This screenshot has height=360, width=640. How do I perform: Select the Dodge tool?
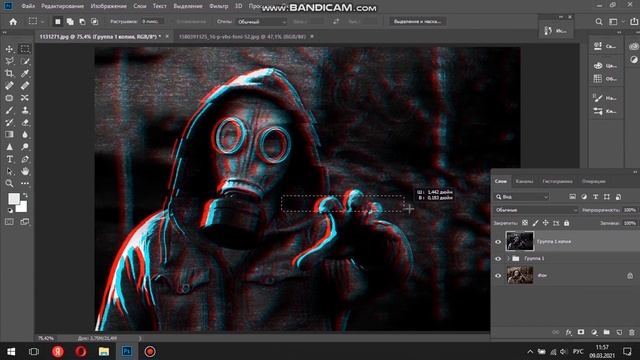25,147
